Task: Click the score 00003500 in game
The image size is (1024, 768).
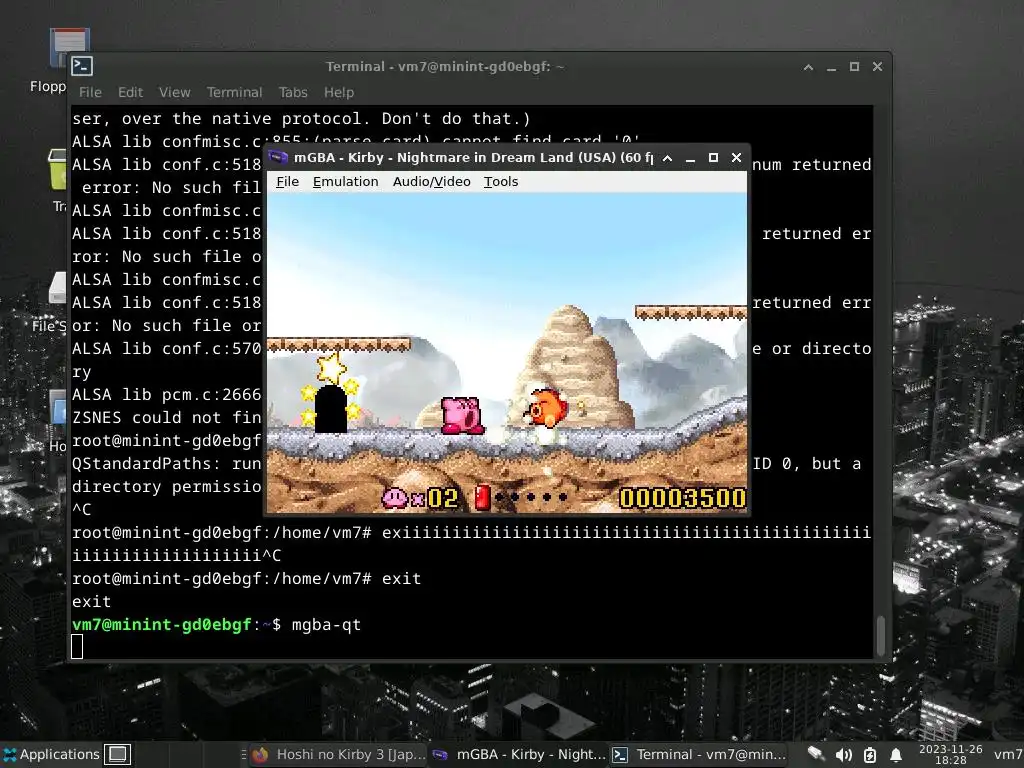Action: (x=682, y=498)
